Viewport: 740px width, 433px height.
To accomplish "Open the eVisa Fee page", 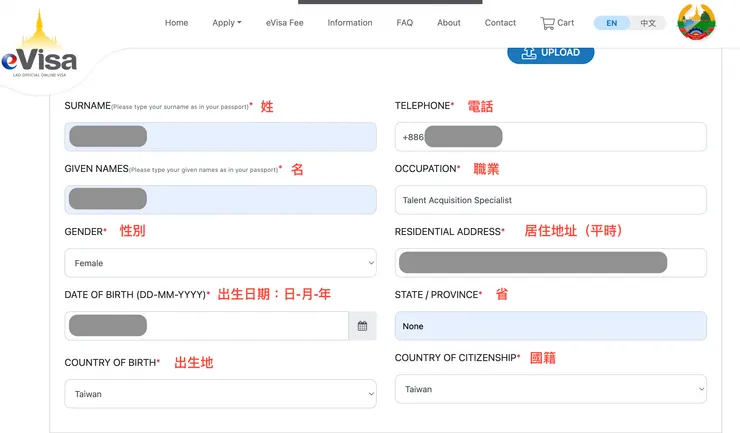I will tap(285, 23).
